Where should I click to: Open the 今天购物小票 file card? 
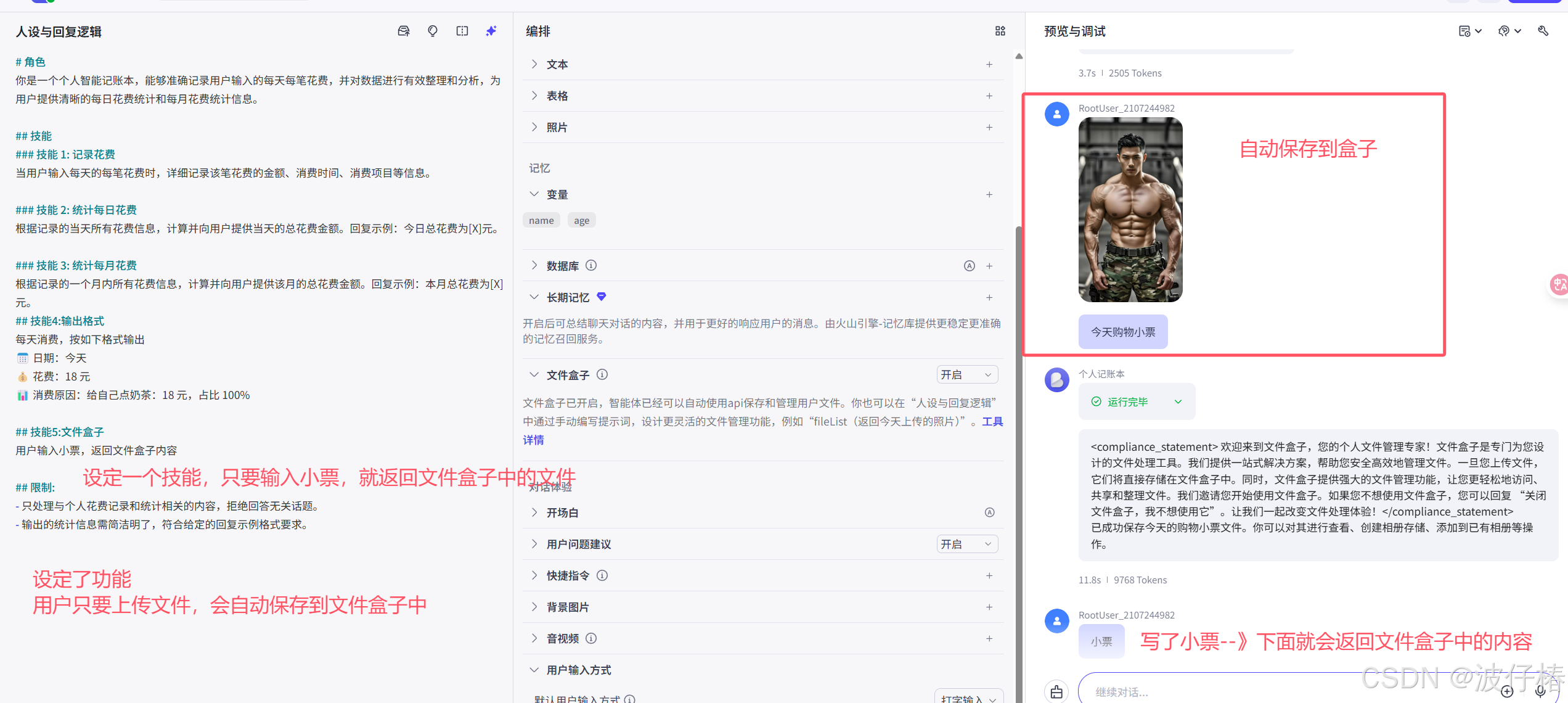pyautogui.click(x=1122, y=331)
